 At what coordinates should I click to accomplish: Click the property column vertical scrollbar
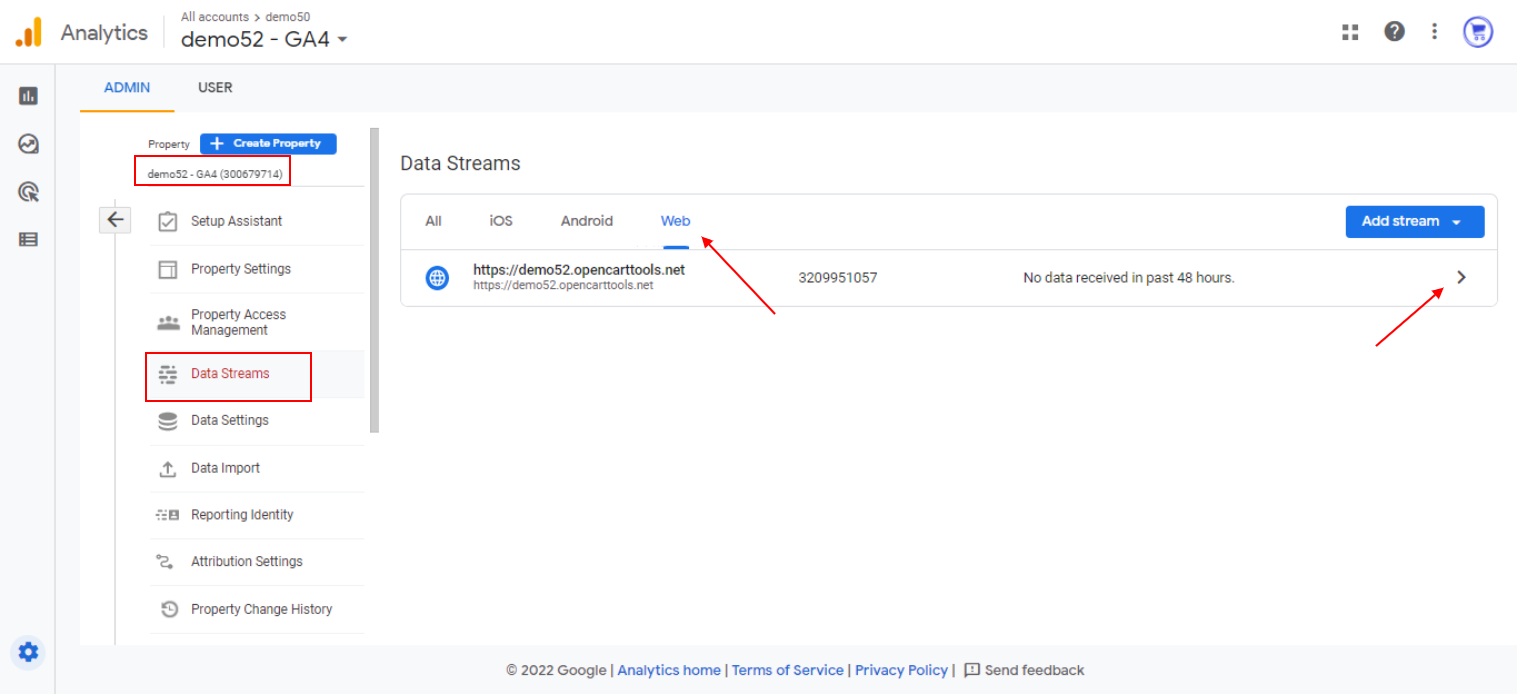(x=375, y=280)
